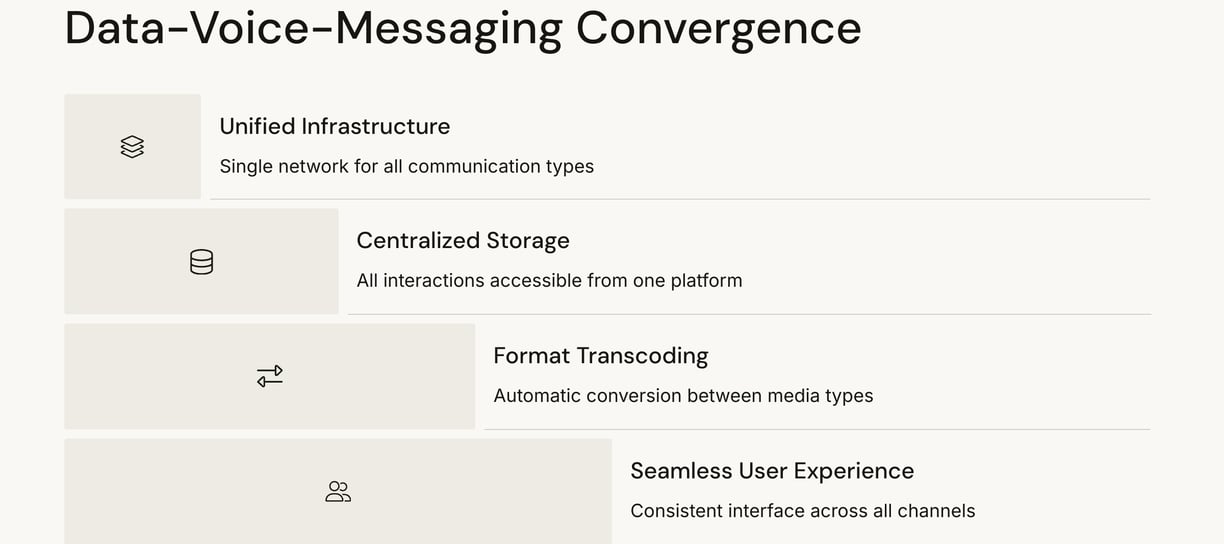The height and width of the screenshot is (544, 1224).
Task: Click the word 'Convergence' in the title
Action: click(719, 28)
